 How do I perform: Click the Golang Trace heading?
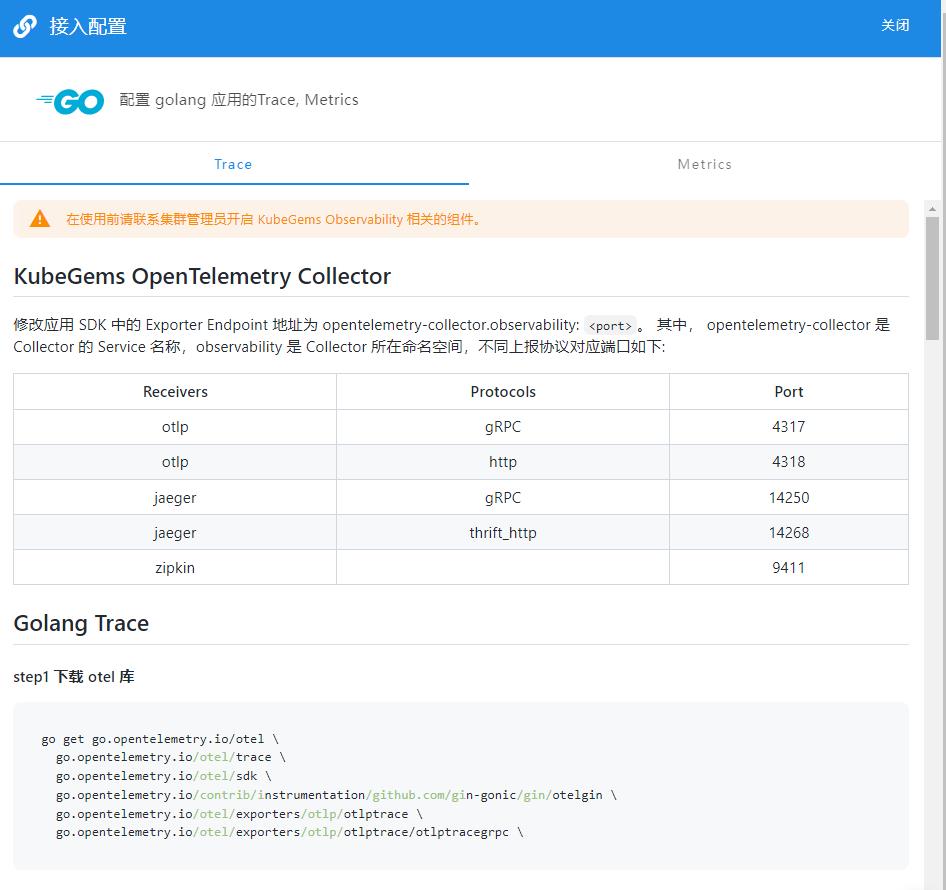click(x=81, y=623)
